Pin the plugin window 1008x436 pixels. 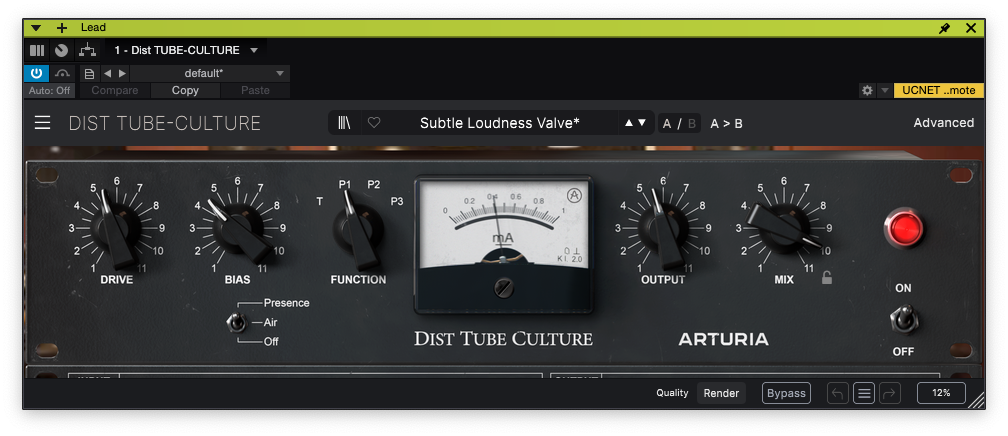click(944, 28)
